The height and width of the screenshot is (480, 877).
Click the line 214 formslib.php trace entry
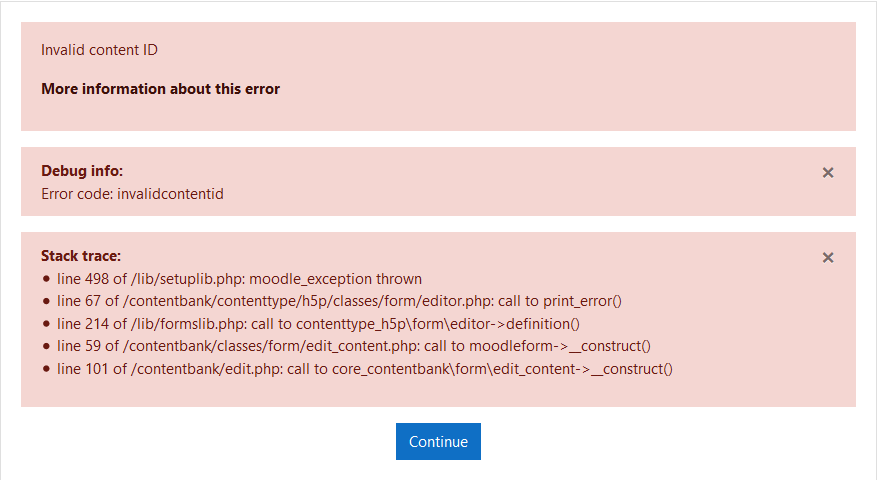(x=318, y=324)
